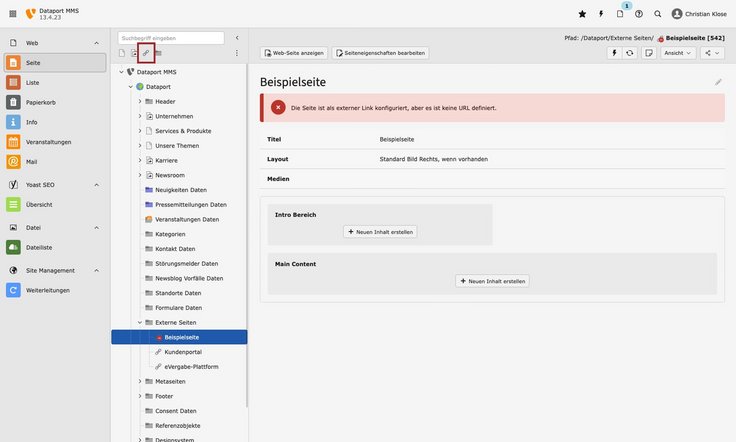Open the Ansicht dropdown
The image size is (736, 442).
677,53
